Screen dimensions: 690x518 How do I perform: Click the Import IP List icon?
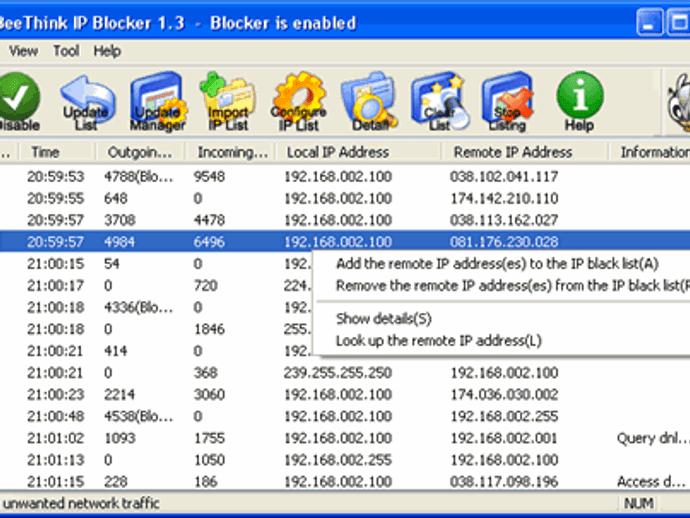click(x=228, y=102)
